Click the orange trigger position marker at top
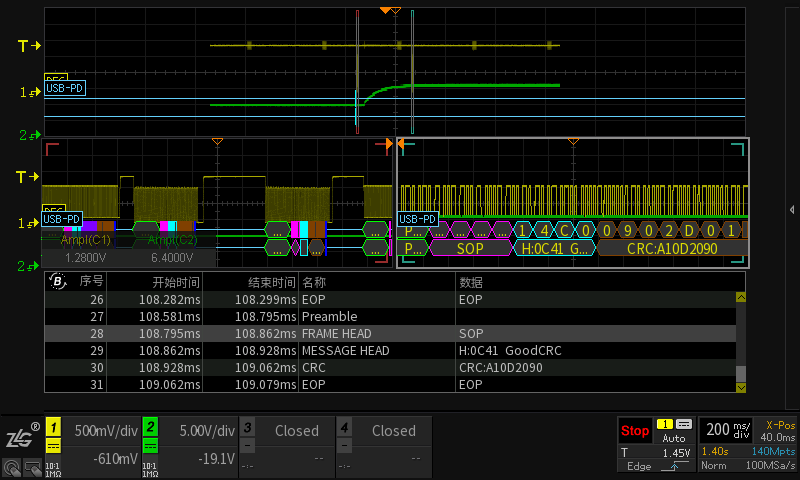 click(x=384, y=10)
